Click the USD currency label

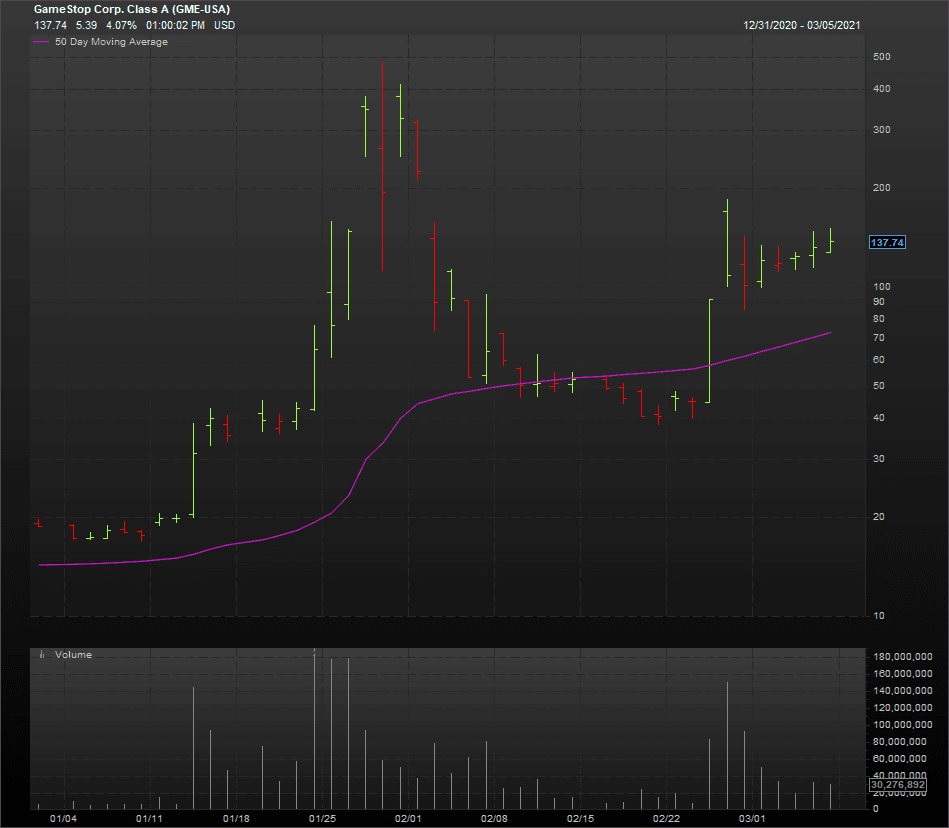(224, 24)
